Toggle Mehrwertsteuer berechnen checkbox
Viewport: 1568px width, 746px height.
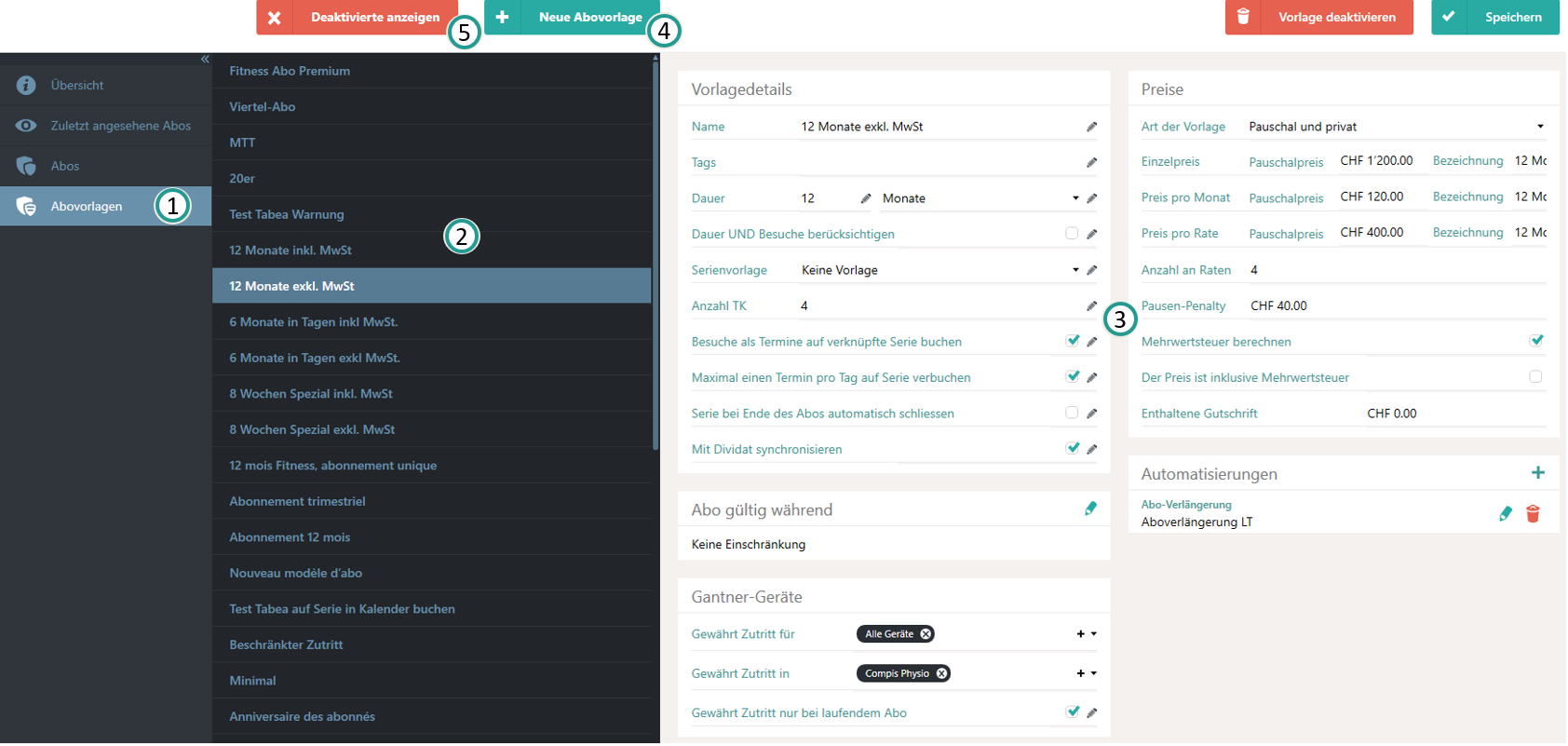coord(1536,341)
